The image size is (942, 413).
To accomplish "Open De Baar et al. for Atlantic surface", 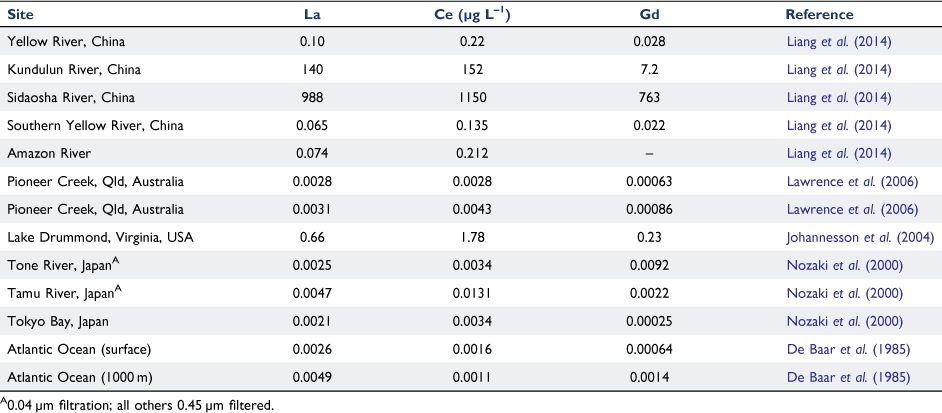I will (x=849, y=349).
